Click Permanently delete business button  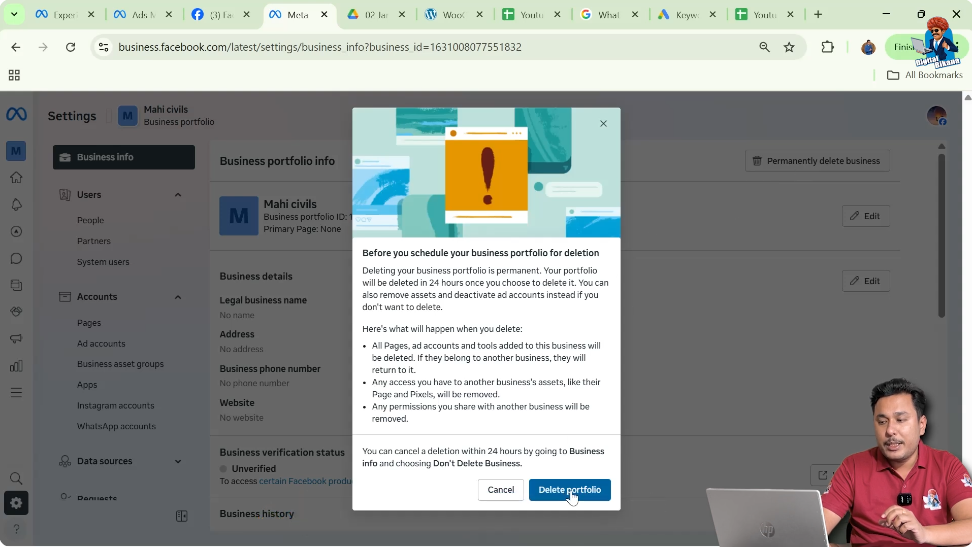[817, 161]
